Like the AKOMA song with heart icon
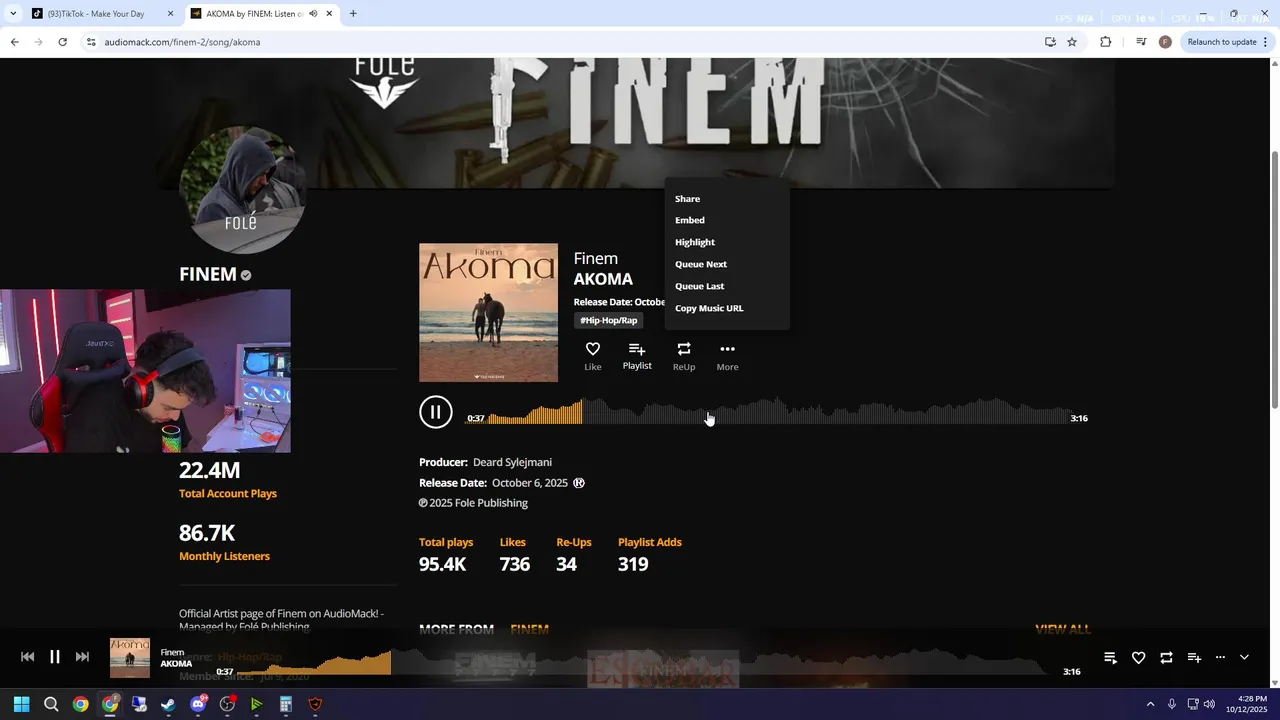The height and width of the screenshot is (720, 1280). click(592, 355)
